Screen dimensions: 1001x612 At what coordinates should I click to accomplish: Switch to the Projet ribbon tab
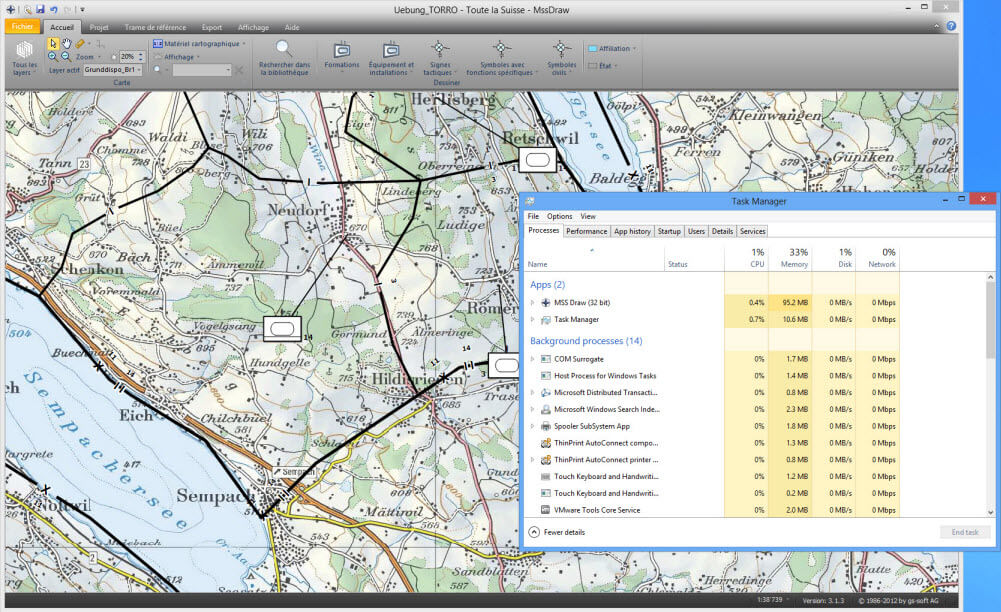click(99, 27)
